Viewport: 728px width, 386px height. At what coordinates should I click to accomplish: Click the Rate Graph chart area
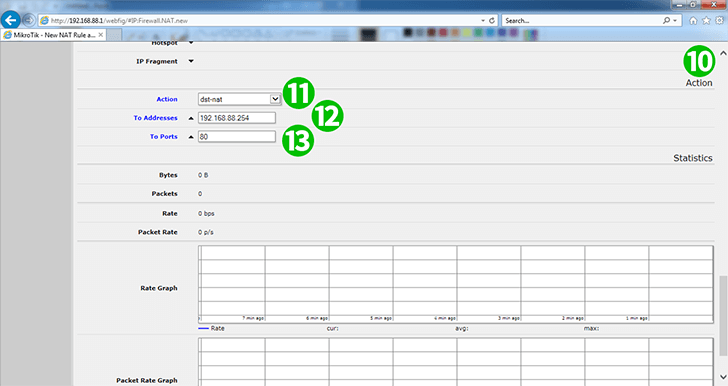456,284
